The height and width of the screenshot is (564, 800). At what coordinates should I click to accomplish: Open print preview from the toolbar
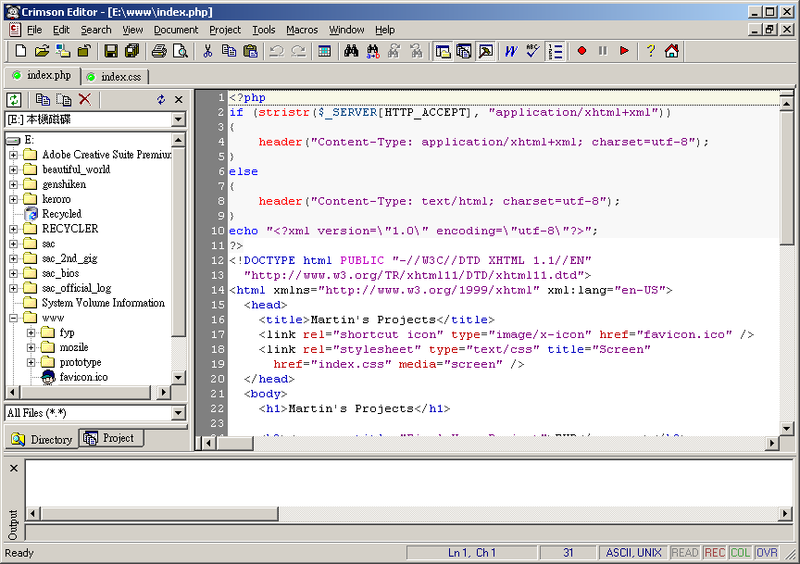click(x=180, y=51)
